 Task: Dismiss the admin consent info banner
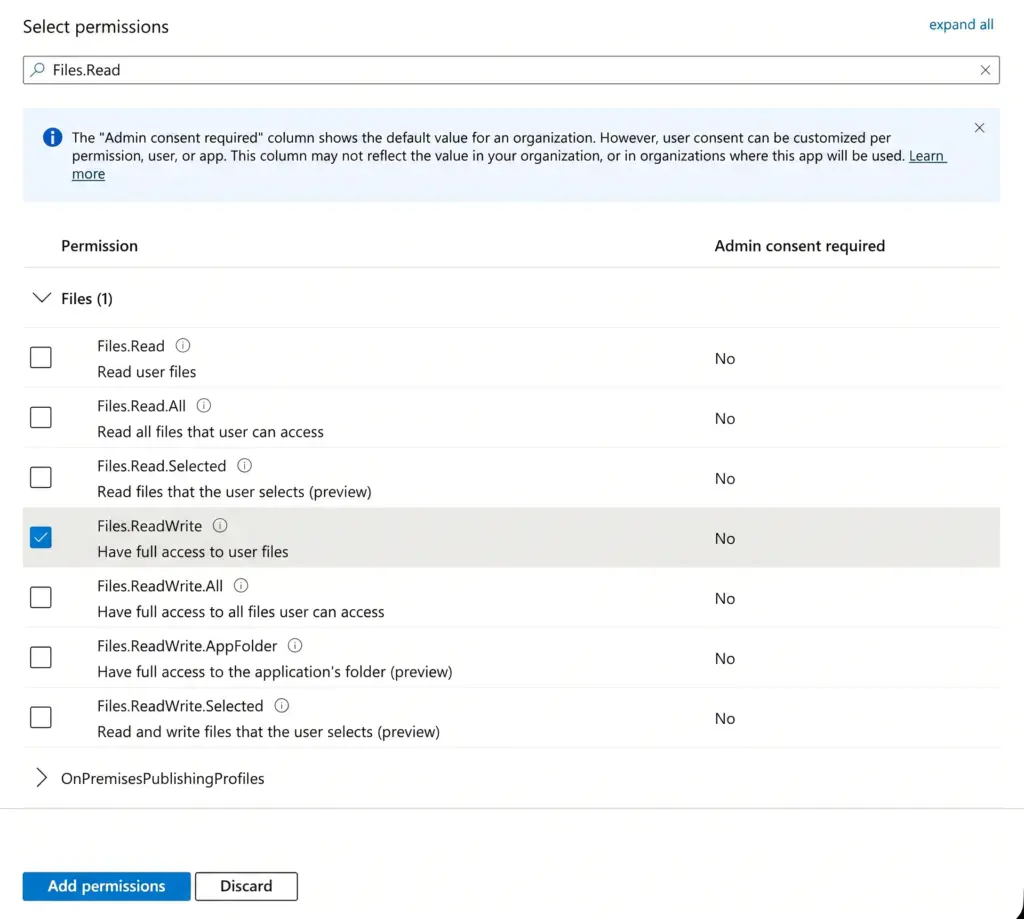tap(979, 128)
